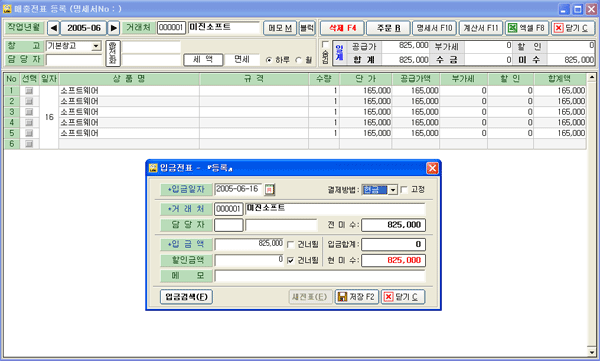The height and width of the screenshot is (361, 600).
Task: Export to Excel with 엑셀 F8
Action: point(527,28)
